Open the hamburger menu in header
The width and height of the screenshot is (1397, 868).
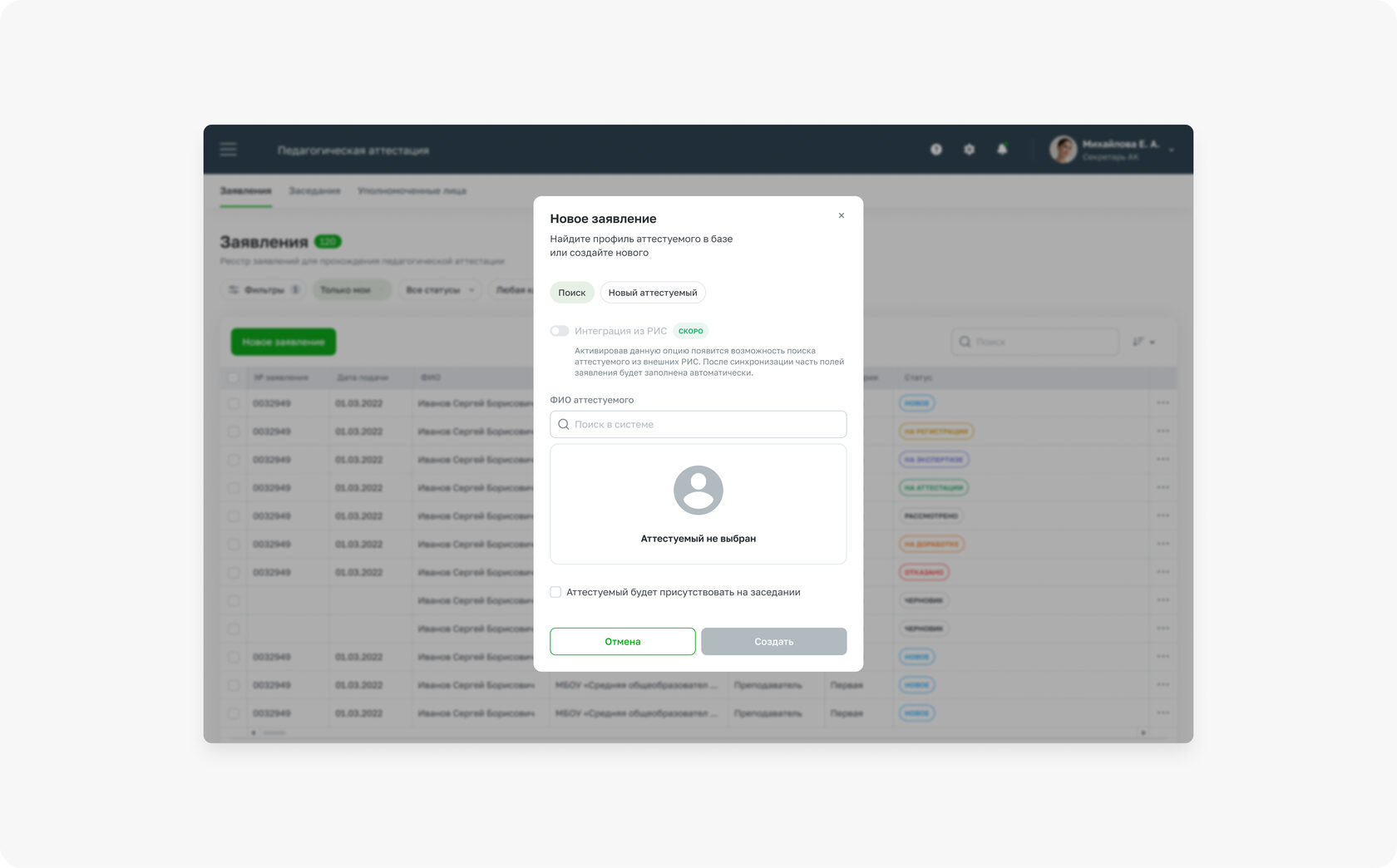[228, 150]
